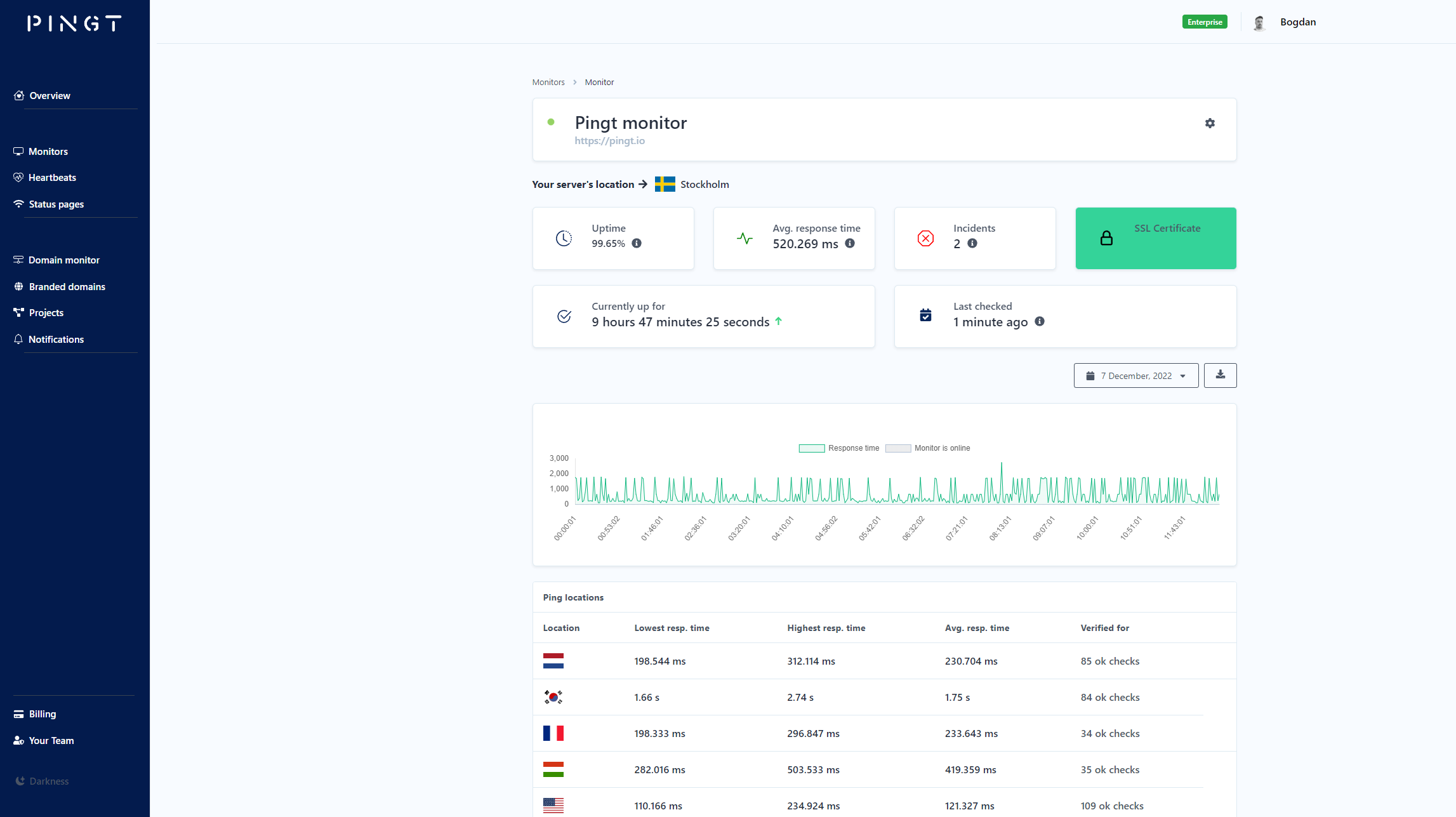Click the 520.269 ms response value

tap(805, 244)
